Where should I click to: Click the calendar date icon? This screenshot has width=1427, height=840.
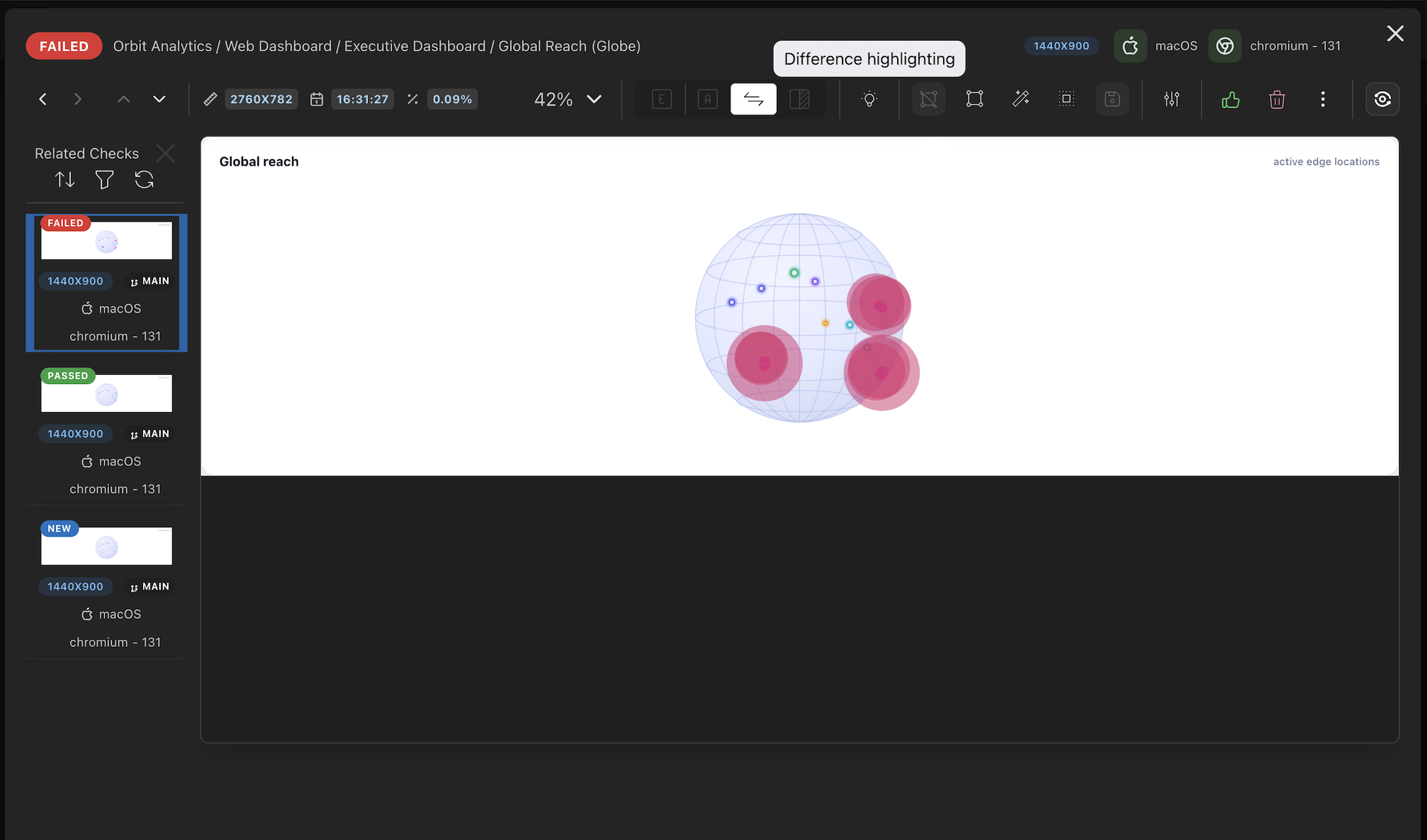pyautogui.click(x=317, y=99)
